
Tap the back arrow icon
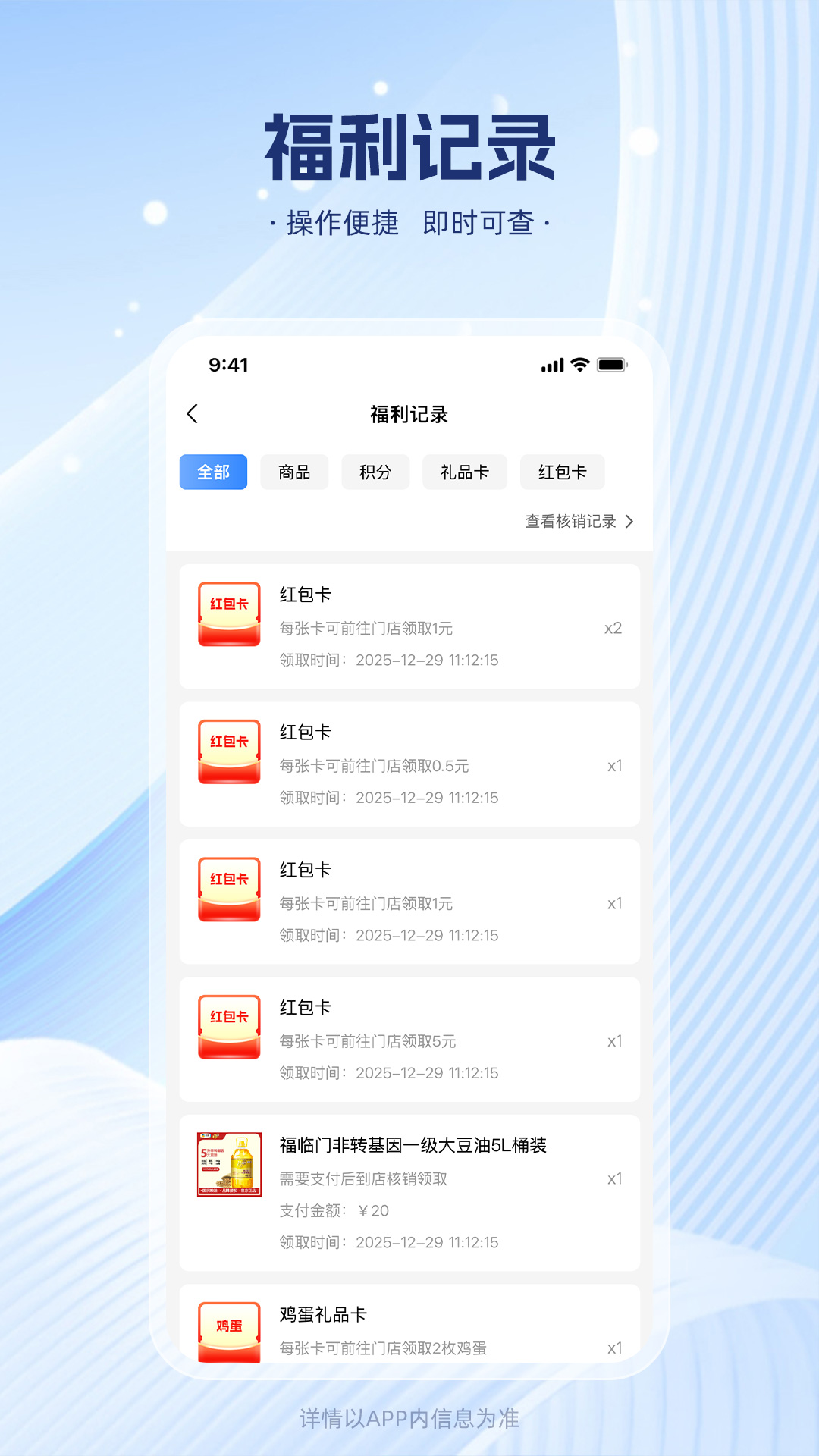193,413
